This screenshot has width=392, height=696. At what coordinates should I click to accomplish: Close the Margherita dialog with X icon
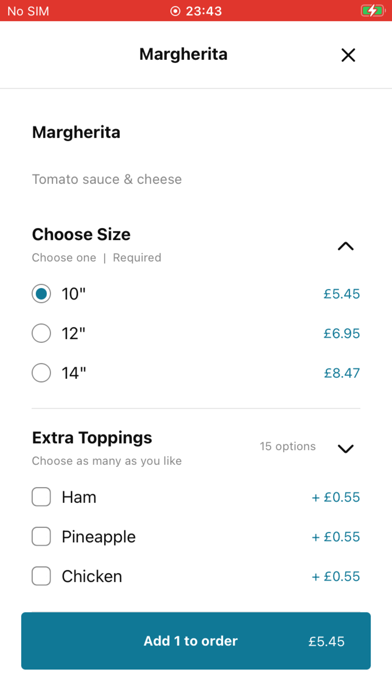click(348, 55)
